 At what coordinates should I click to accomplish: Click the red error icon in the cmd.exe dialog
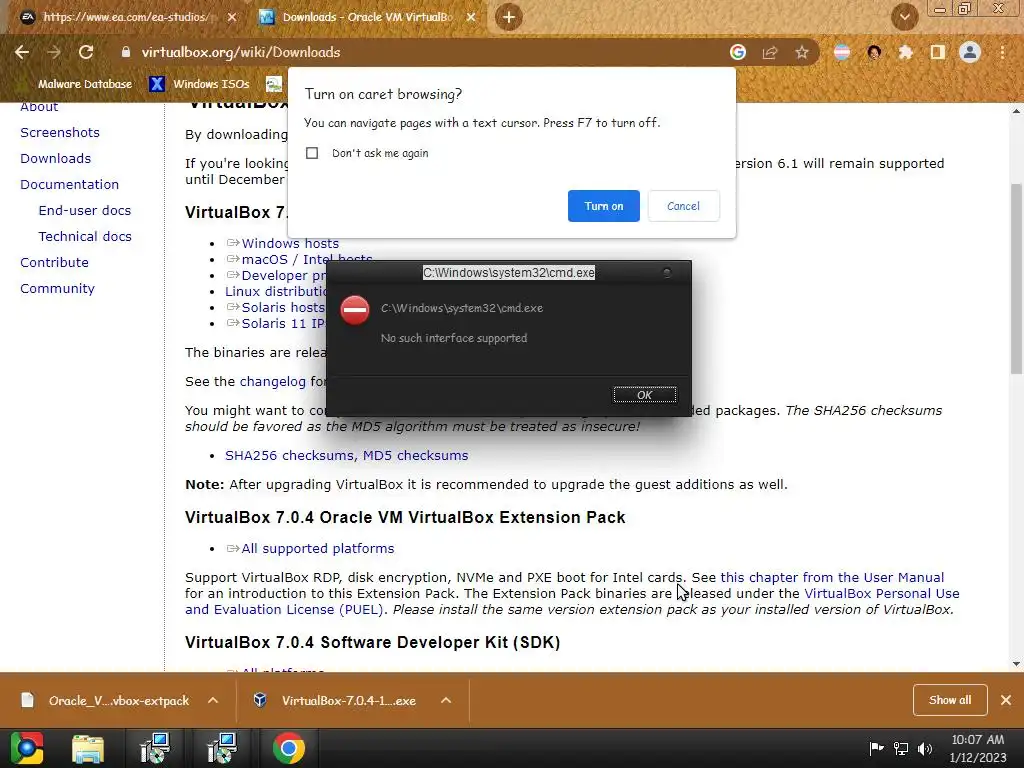click(355, 310)
